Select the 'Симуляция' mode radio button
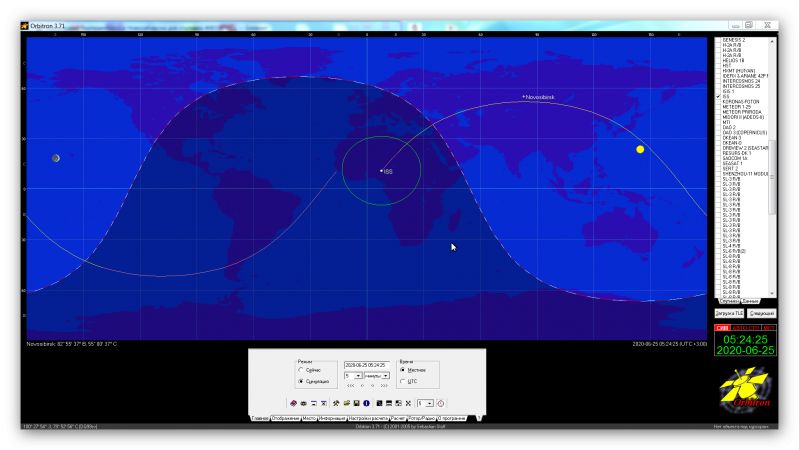 (301, 381)
